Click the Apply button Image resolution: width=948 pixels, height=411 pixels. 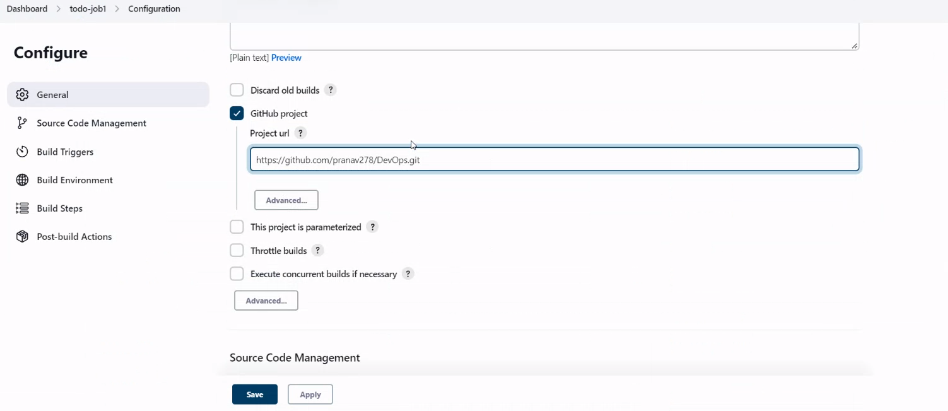point(310,394)
